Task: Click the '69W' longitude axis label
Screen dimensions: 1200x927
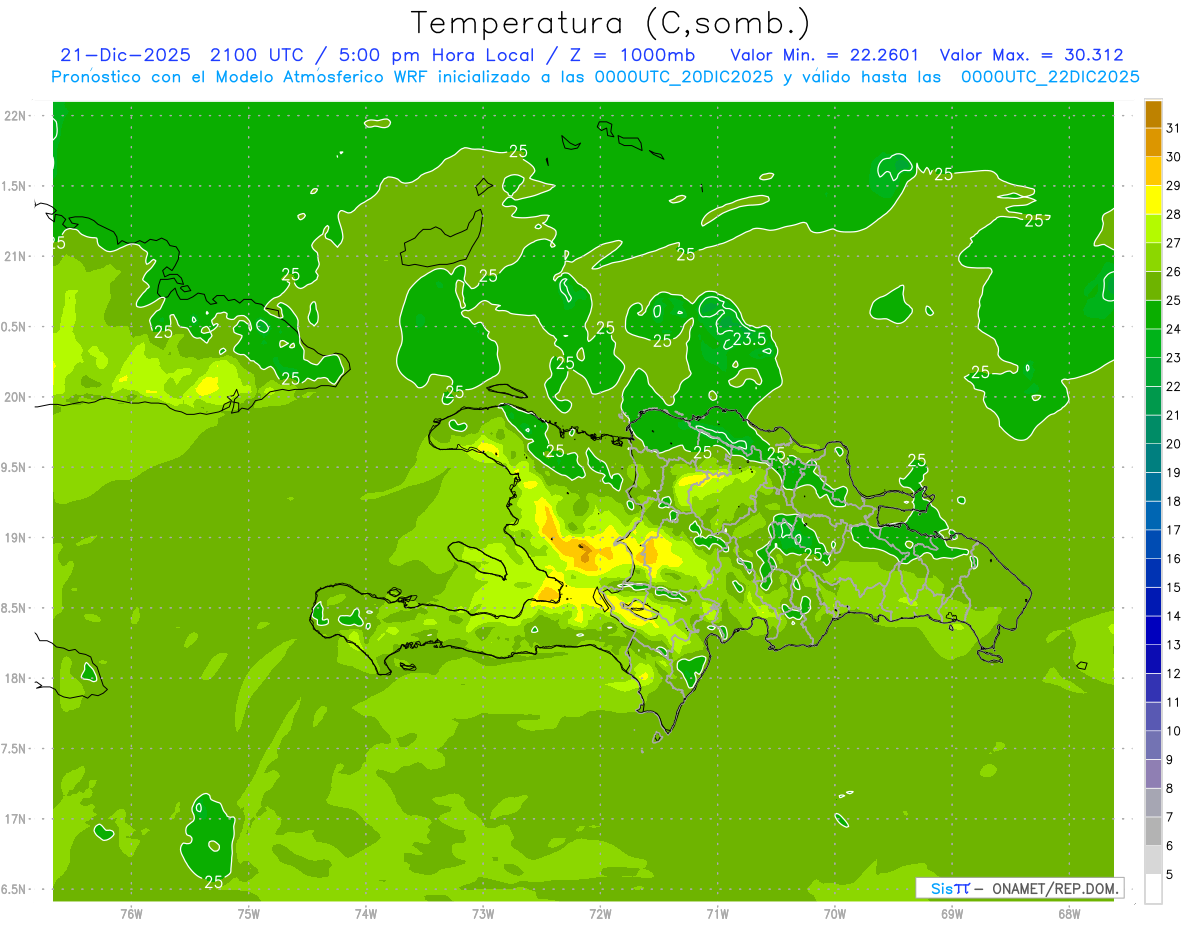Action: (952, 914)
